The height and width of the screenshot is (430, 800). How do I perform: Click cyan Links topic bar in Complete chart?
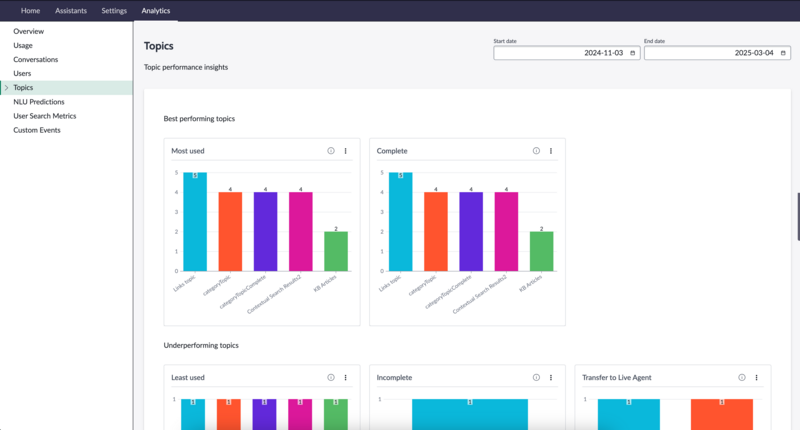coord(401,222)
